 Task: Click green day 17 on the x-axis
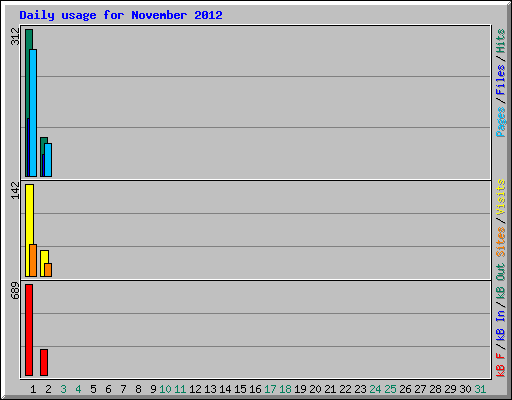pyautogui.click(x=270, y=389)
